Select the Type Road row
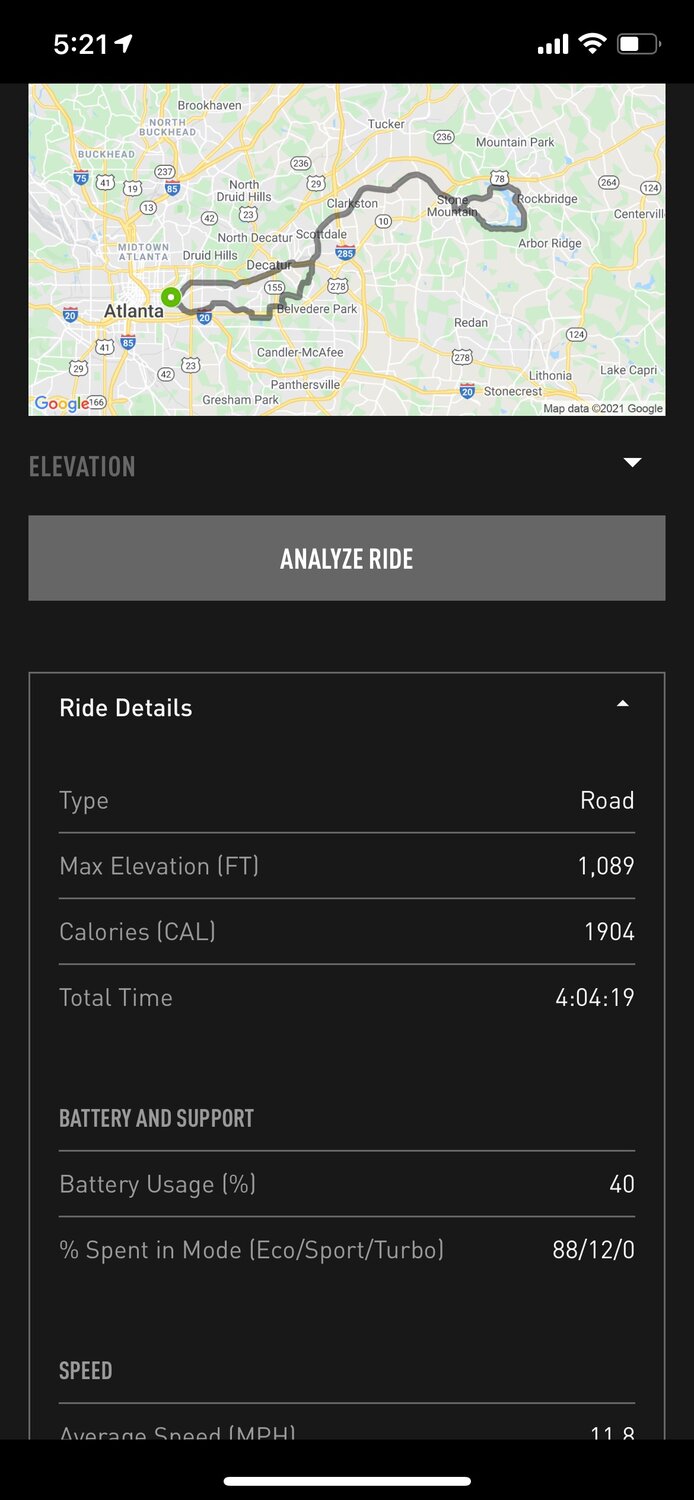This screenshot has height=1500, width=694. [346, 800]
